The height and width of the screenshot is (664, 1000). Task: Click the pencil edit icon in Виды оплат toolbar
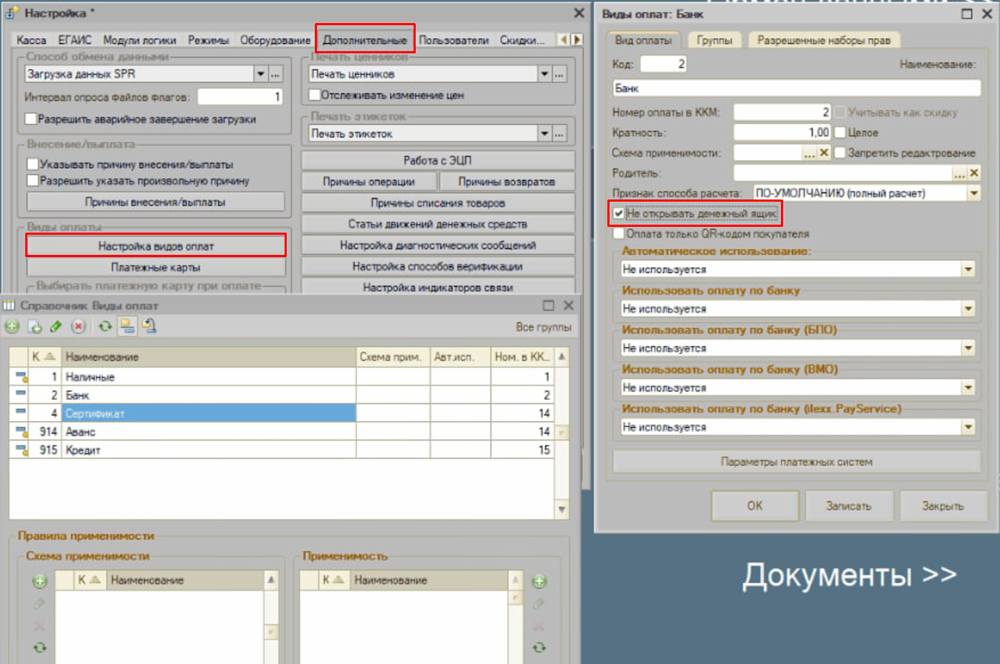tap(56, 326)
